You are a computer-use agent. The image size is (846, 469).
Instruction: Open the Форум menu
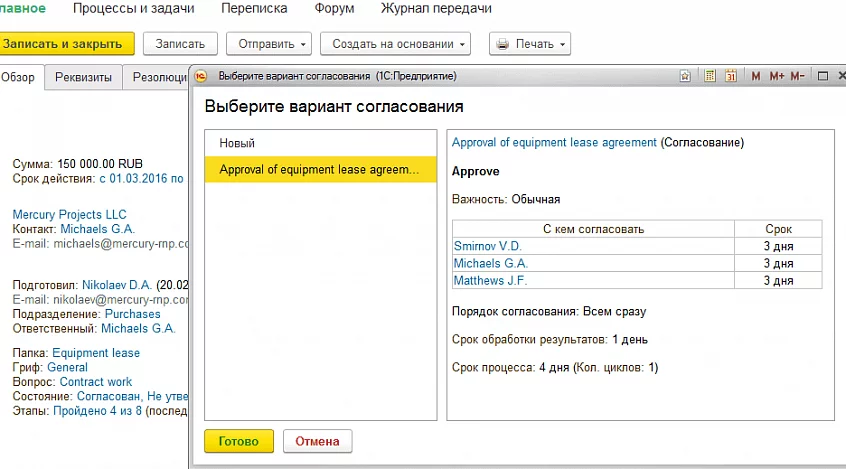pyautogui.click(x=335, y=8)
